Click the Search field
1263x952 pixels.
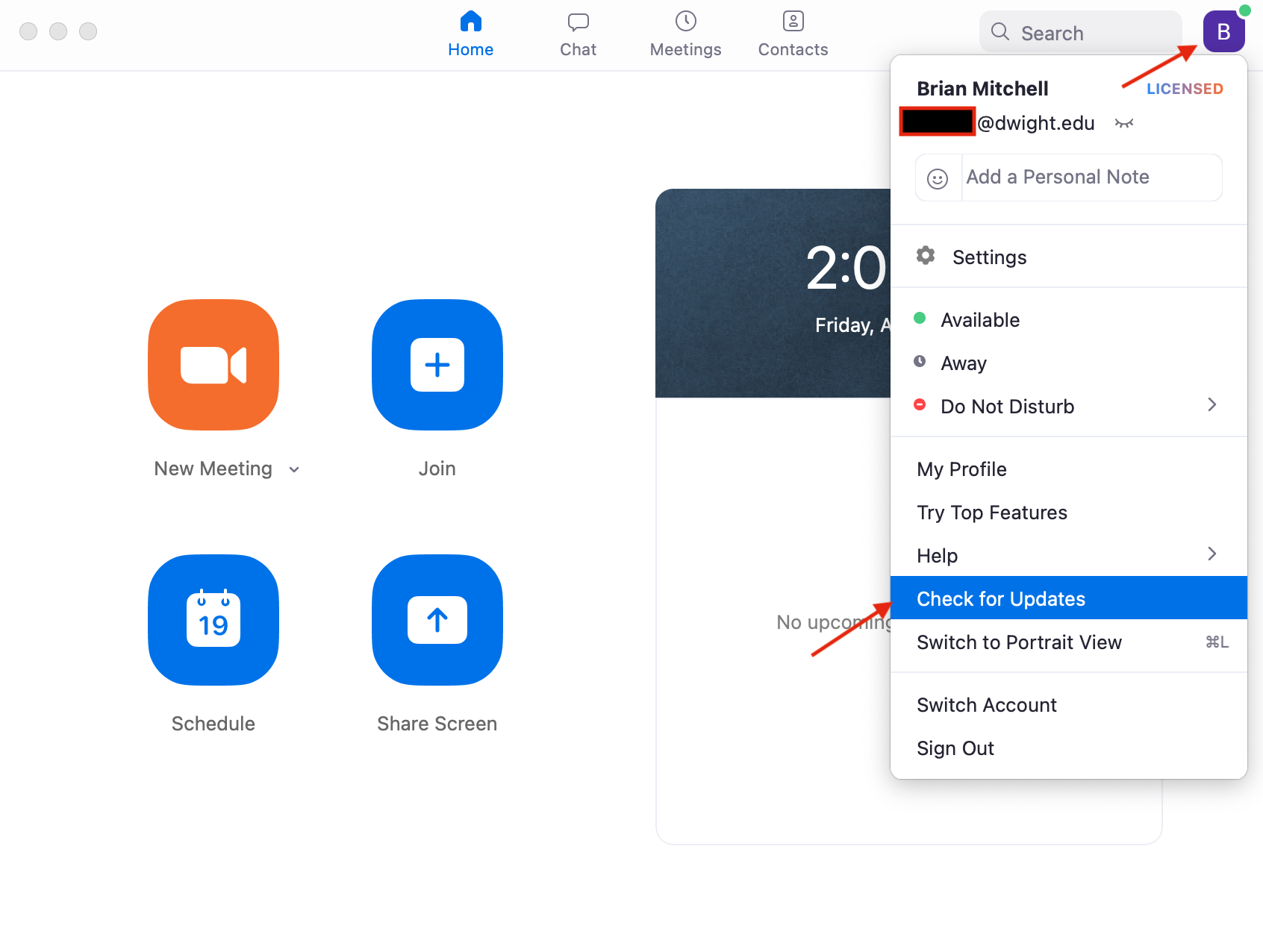click(1081, 32)
